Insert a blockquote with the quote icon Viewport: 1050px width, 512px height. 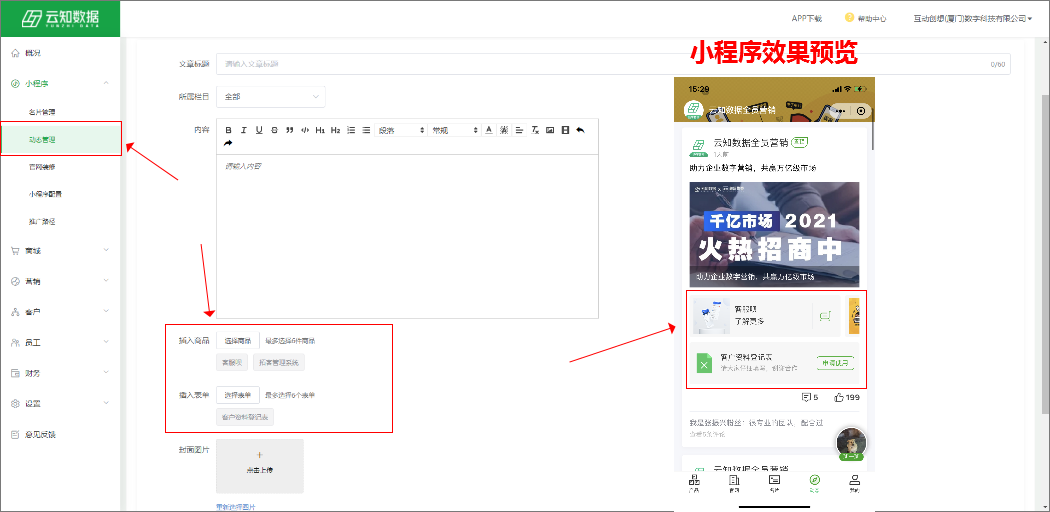(x=290, y=130)
